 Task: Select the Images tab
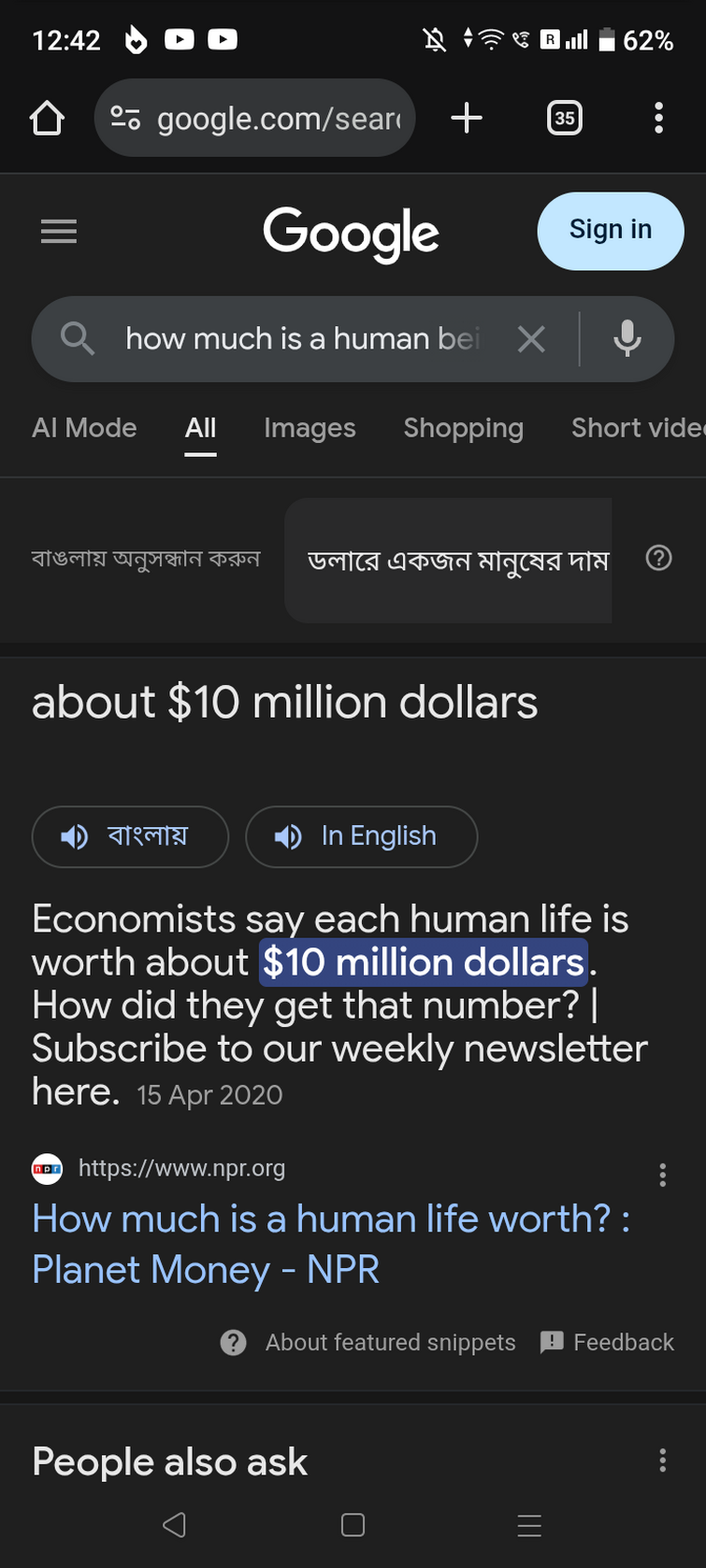tap(310, 428)
